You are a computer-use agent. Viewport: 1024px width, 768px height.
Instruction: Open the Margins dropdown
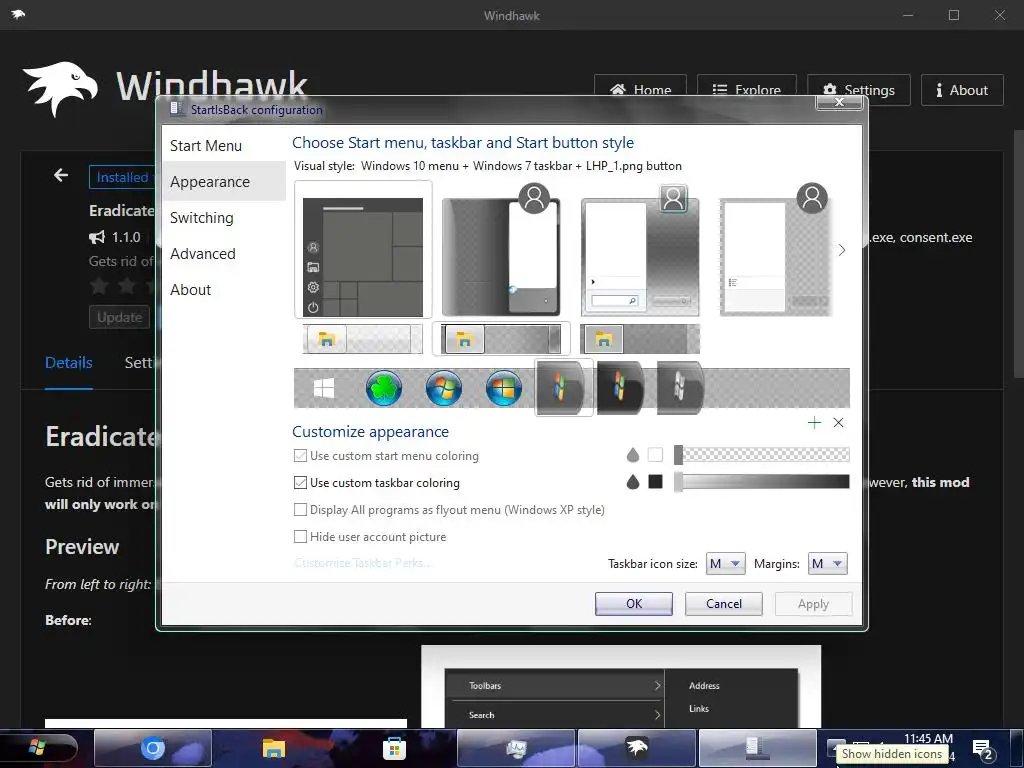[x=827, y=564]
